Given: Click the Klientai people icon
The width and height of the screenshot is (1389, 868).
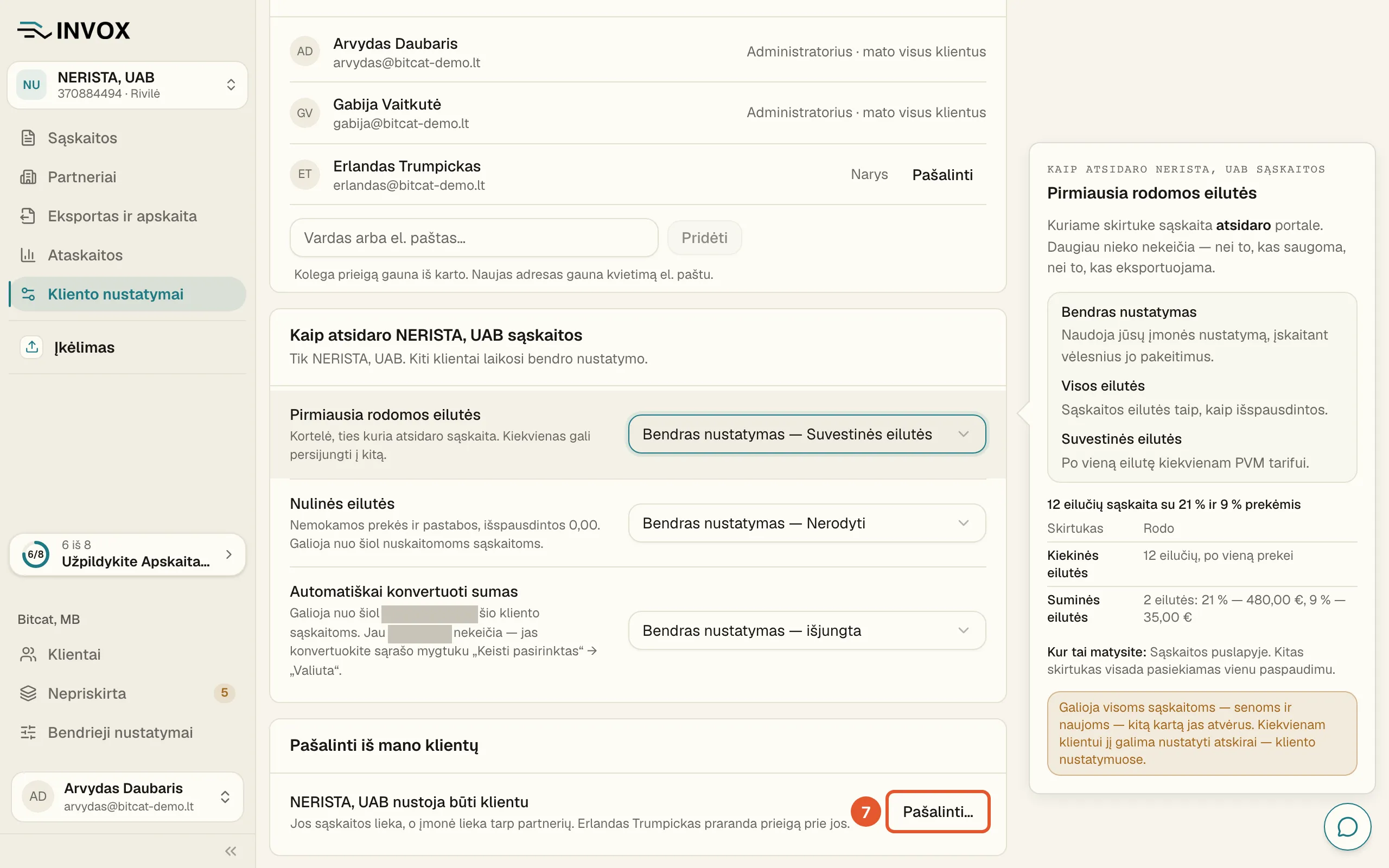Looking at the screenshot, I should coord(28,654).
